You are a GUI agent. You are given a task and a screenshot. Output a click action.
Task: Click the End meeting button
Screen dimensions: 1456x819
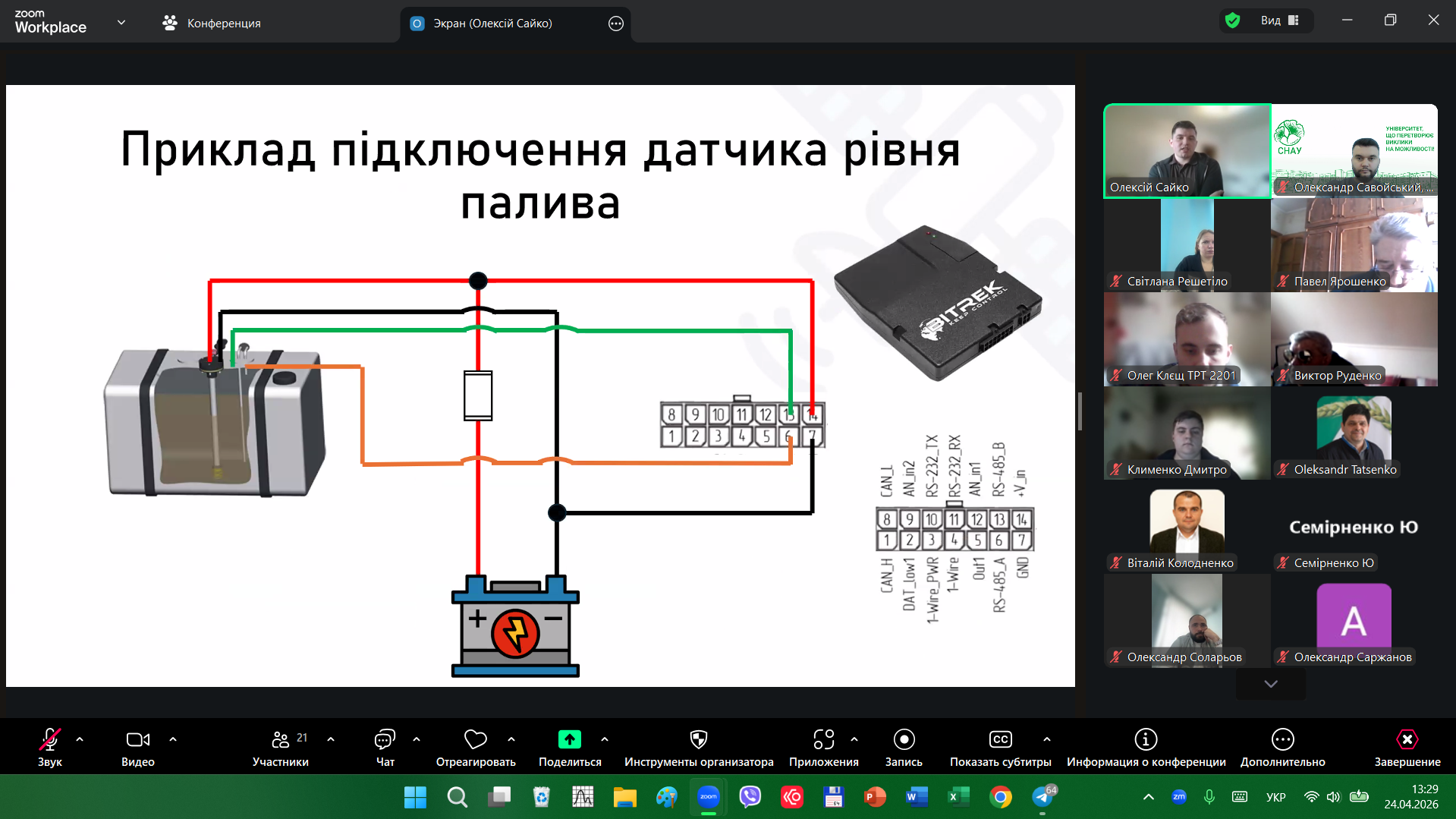1407,740
